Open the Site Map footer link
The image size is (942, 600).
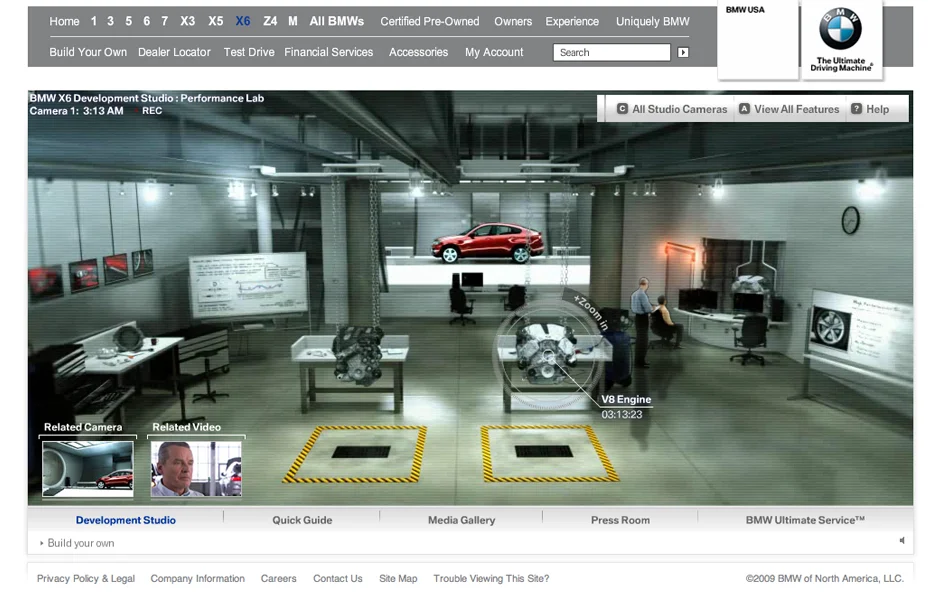[x=398, y=578]
